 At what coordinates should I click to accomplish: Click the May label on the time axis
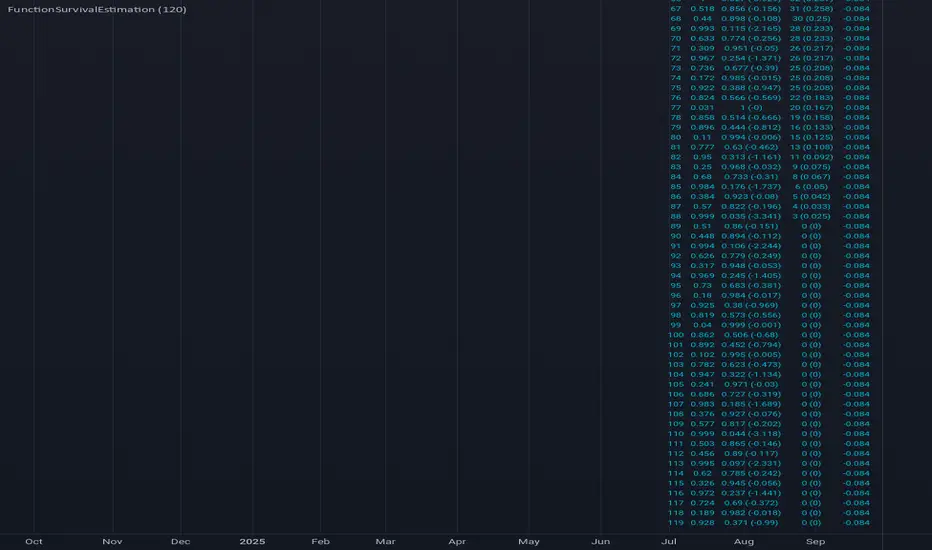(529, 542)
